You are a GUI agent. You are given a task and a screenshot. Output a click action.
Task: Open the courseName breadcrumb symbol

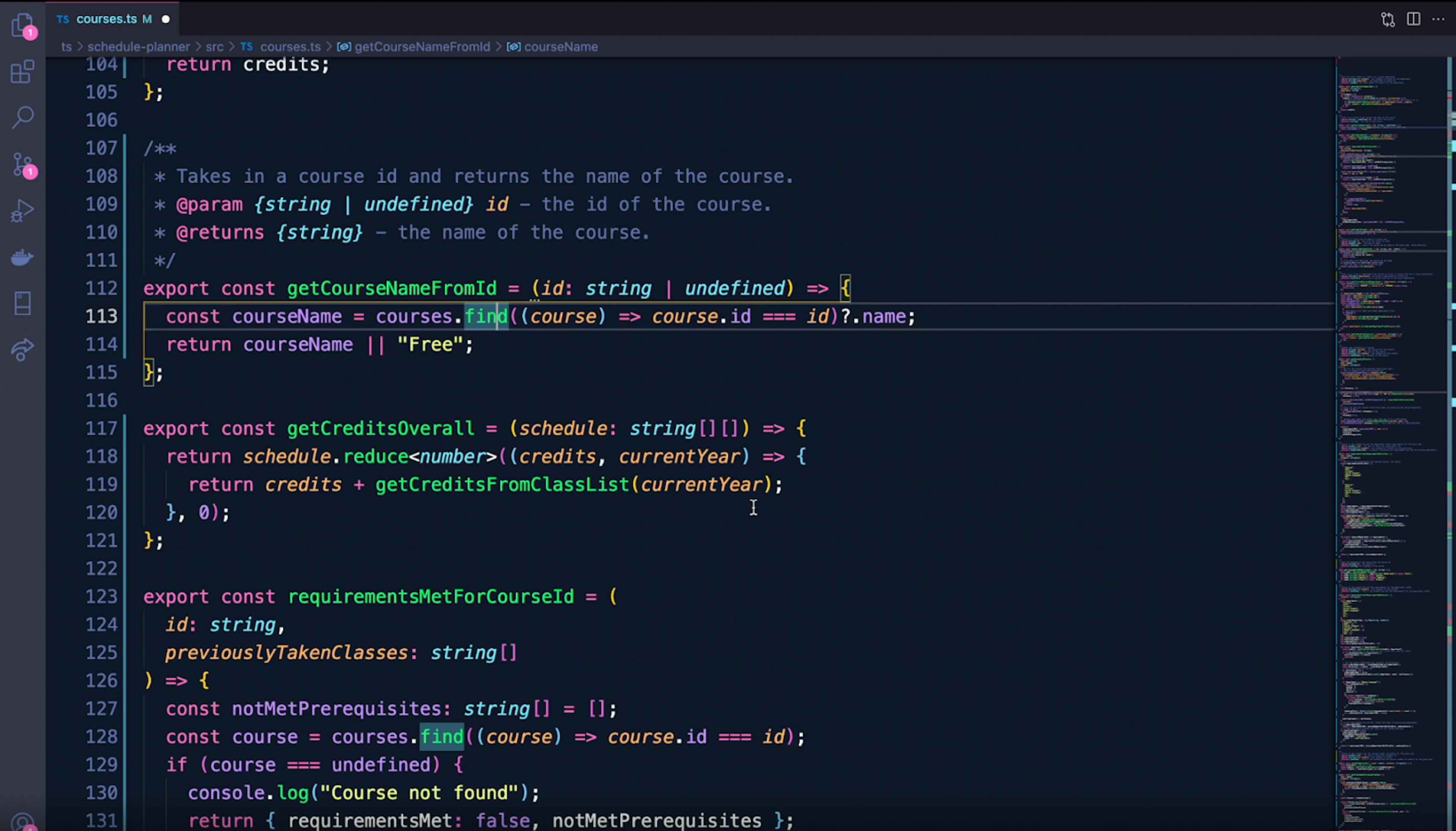(552, 47)
